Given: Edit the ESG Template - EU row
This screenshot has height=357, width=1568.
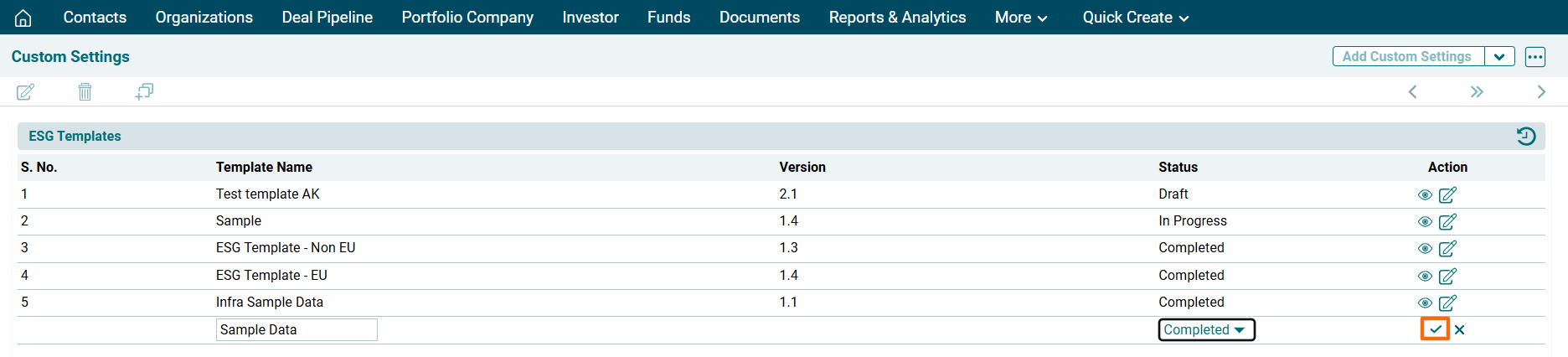Looking at the screenshot, I should 1447,276.
